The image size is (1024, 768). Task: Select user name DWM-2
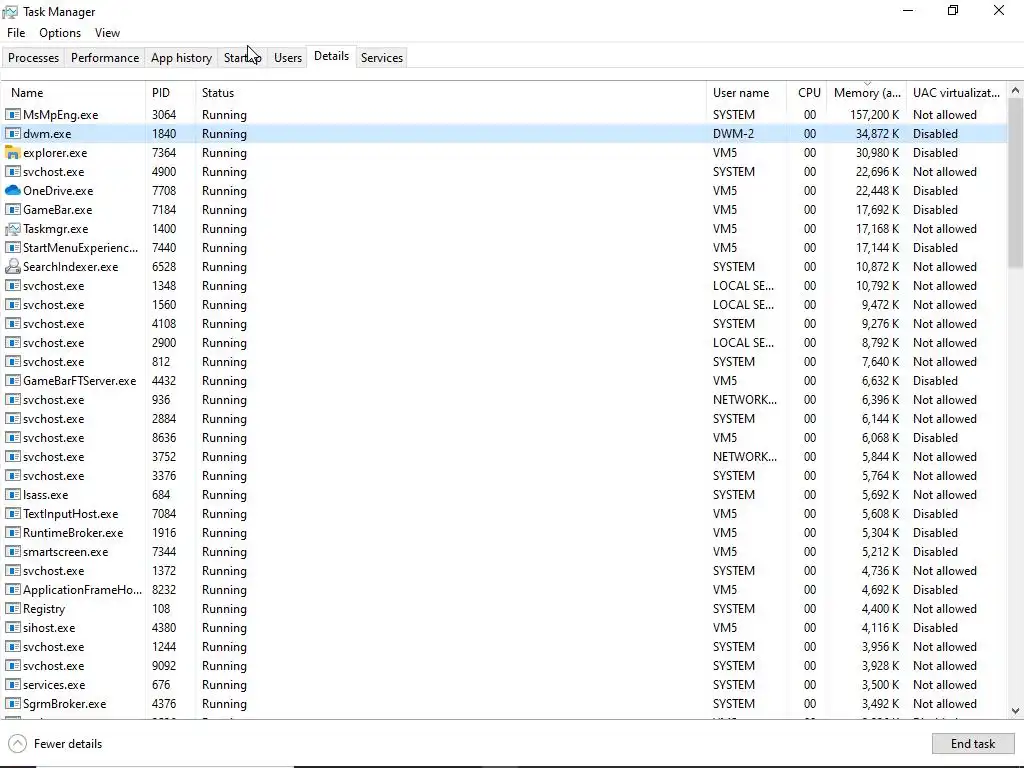click(x=733, y=134)
